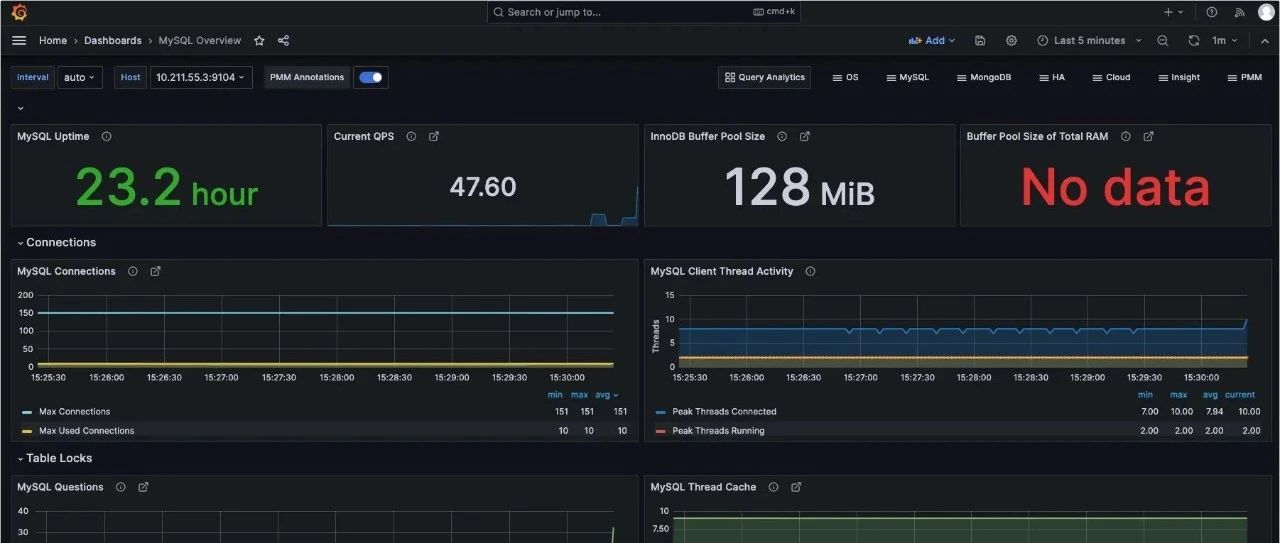Show info for Buffer Pool Size of Total RAM
The image size is (1280, 543).
pyautogui.click(x=1126, y=136)
